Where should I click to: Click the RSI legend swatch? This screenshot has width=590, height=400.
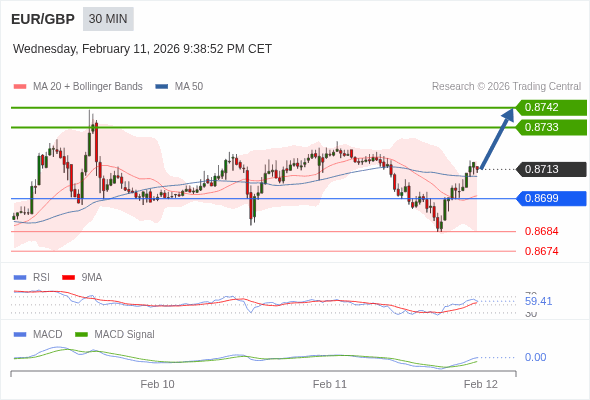[x=20, y=278]
